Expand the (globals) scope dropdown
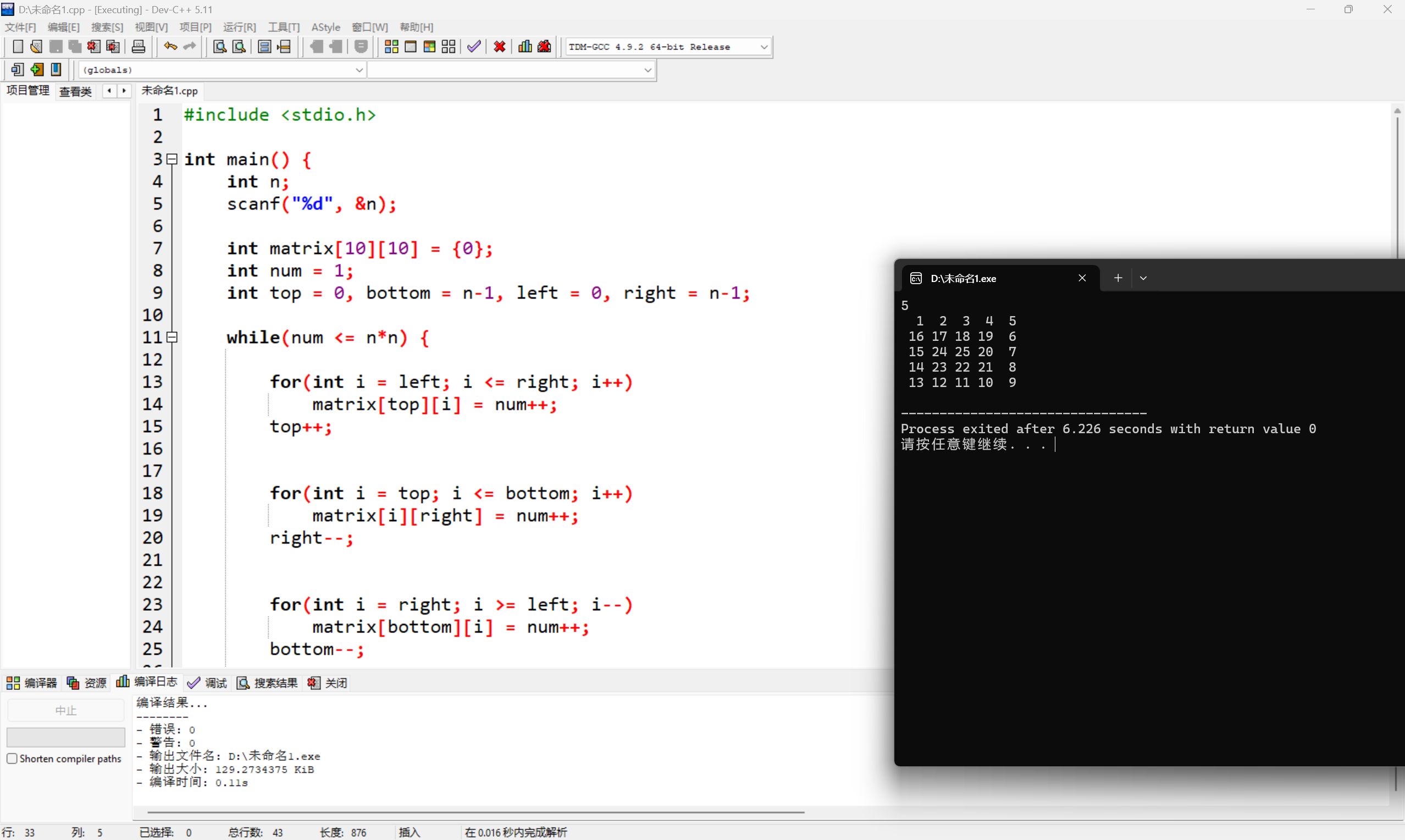This screenshot has height=840, width=1405. 359,70
